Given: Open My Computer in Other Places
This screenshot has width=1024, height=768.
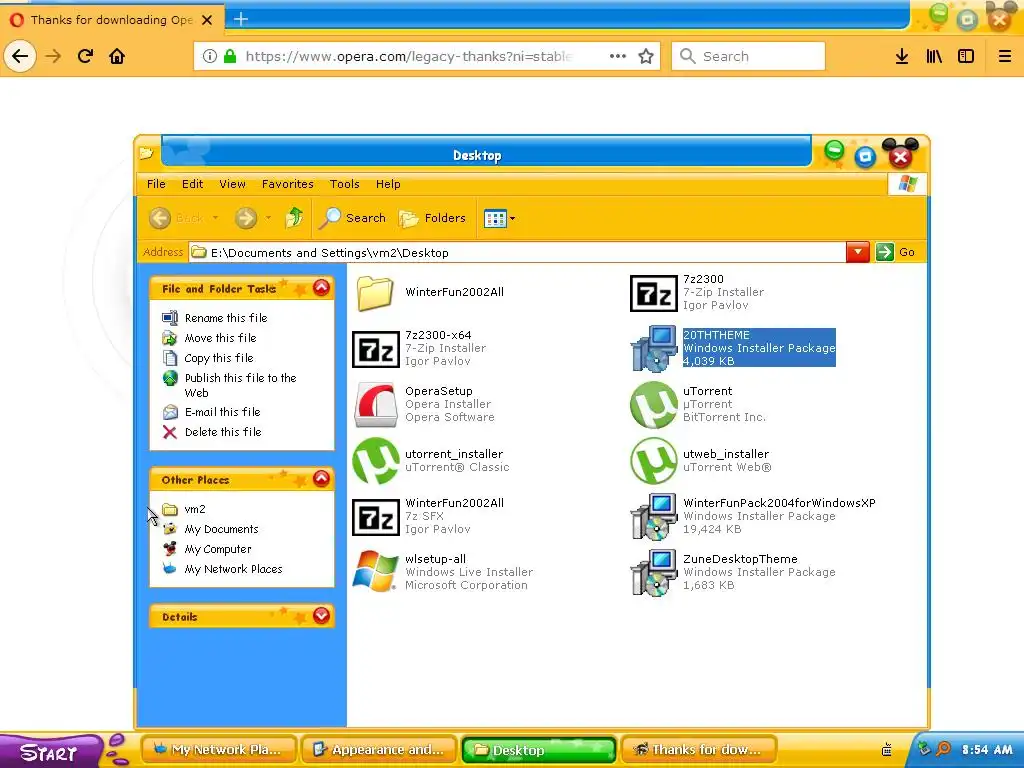Looking at the screenshot, I should tap(217, 549).
